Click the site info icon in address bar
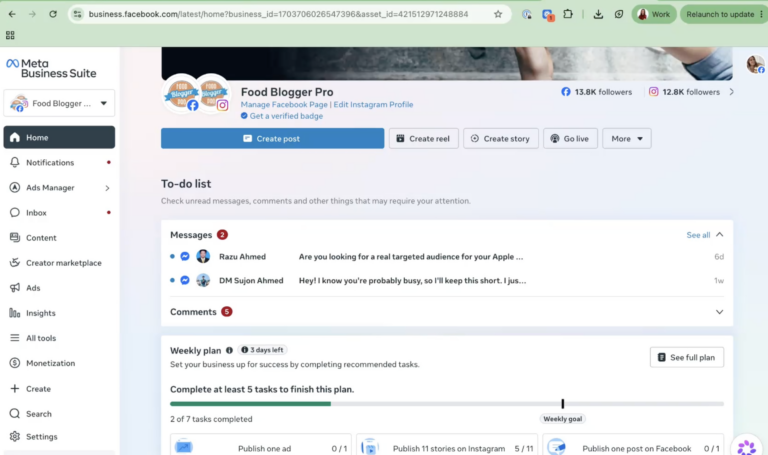The height and width of the screenshot is (455, 768). point(77,14)
